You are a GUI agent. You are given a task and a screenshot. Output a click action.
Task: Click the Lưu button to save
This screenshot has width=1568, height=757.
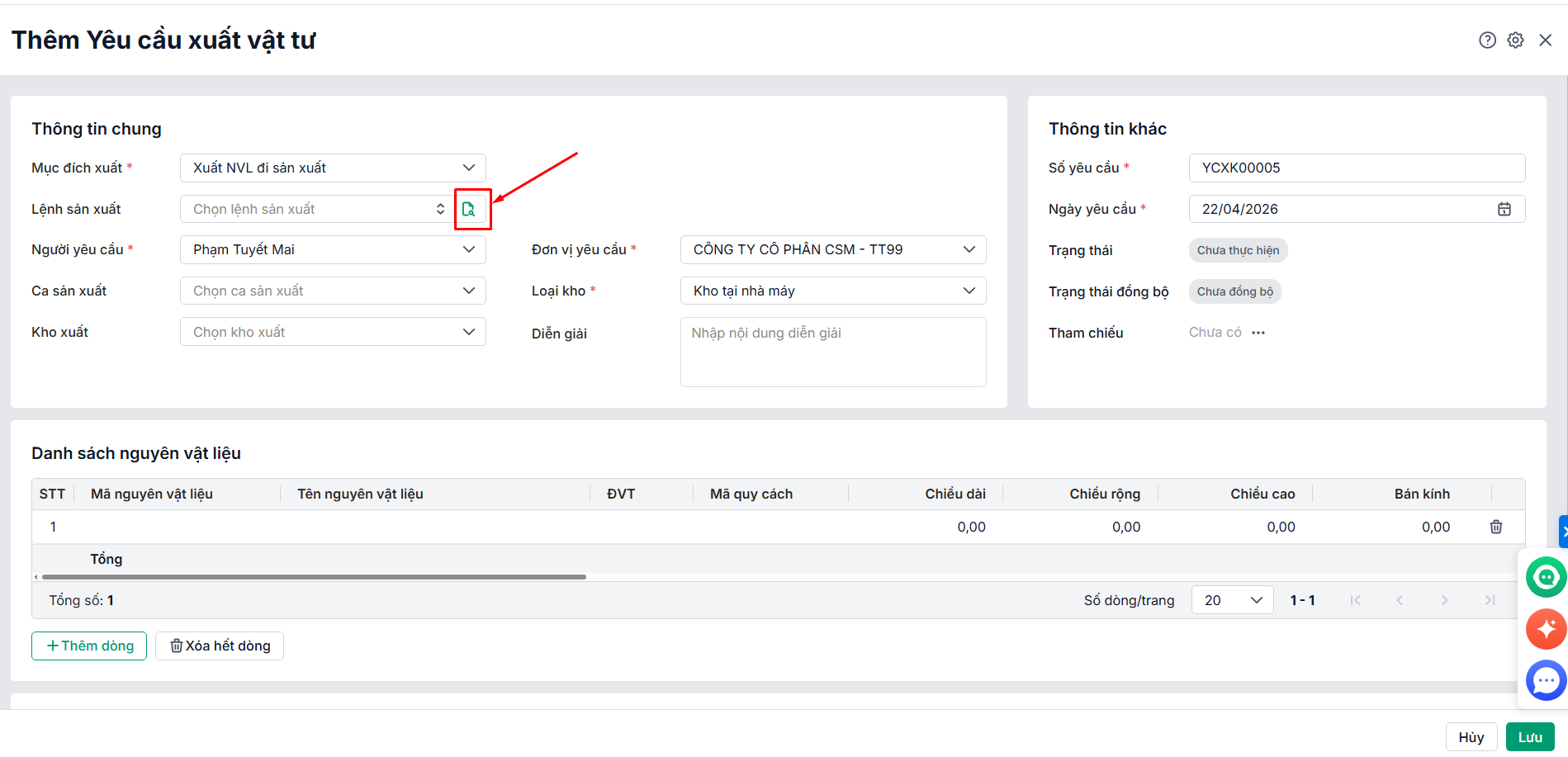[x=1530, y=737]
